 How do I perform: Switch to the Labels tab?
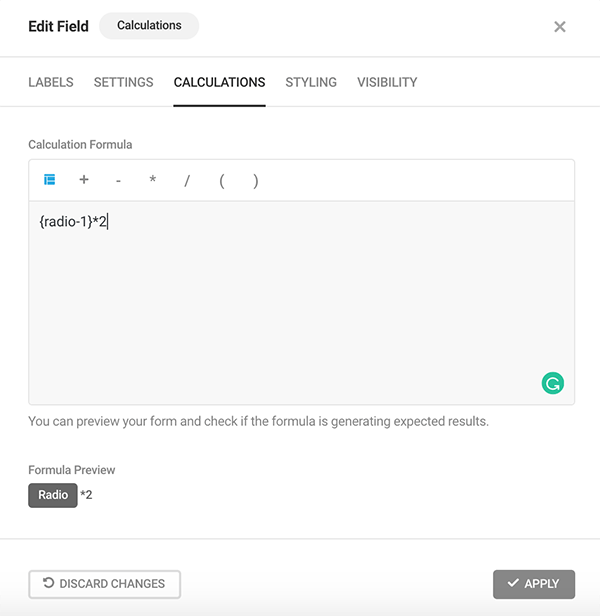[51, 82]
